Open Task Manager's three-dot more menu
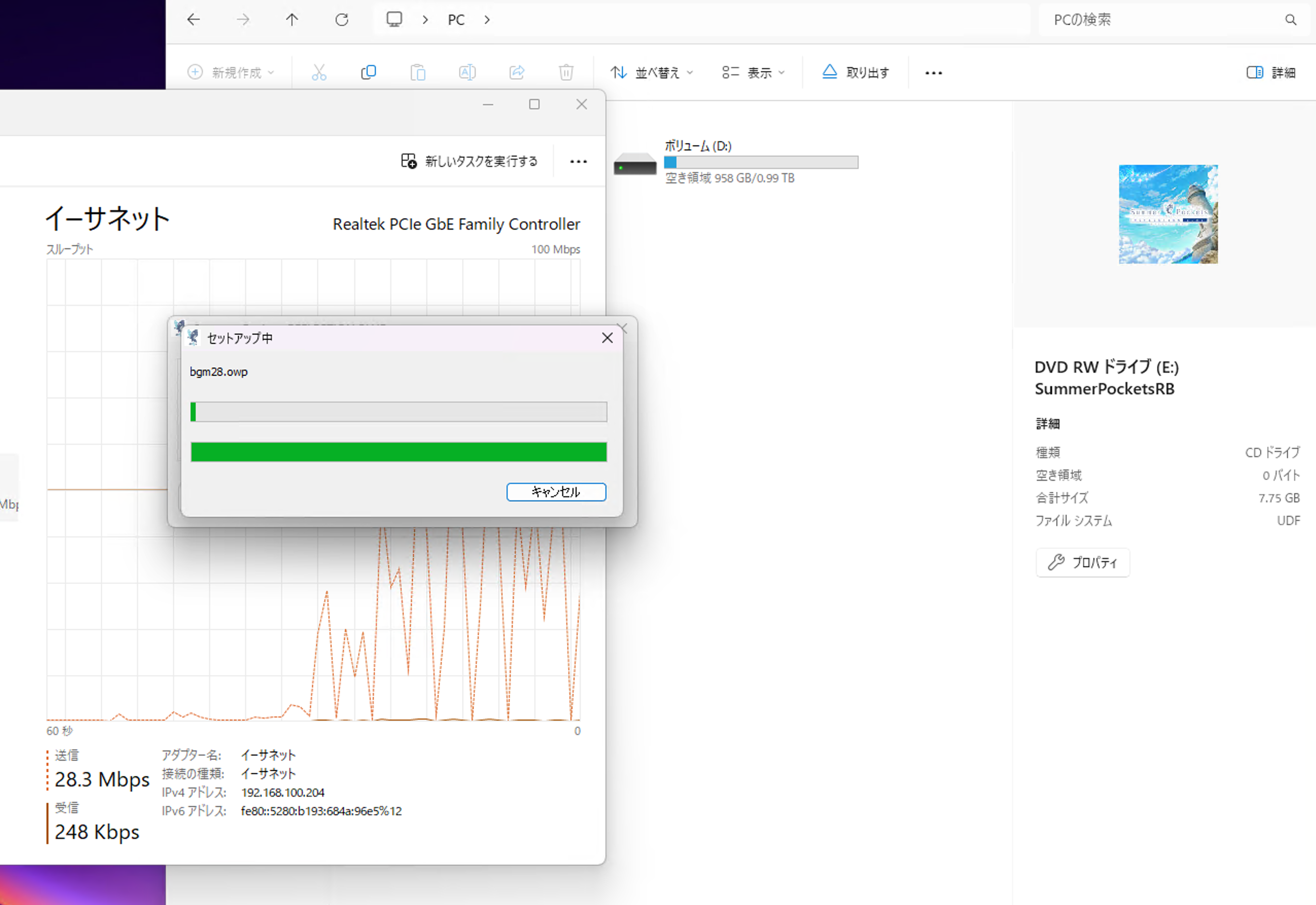The width and height of the screenshot is (1316, 905). pos(578,162)
